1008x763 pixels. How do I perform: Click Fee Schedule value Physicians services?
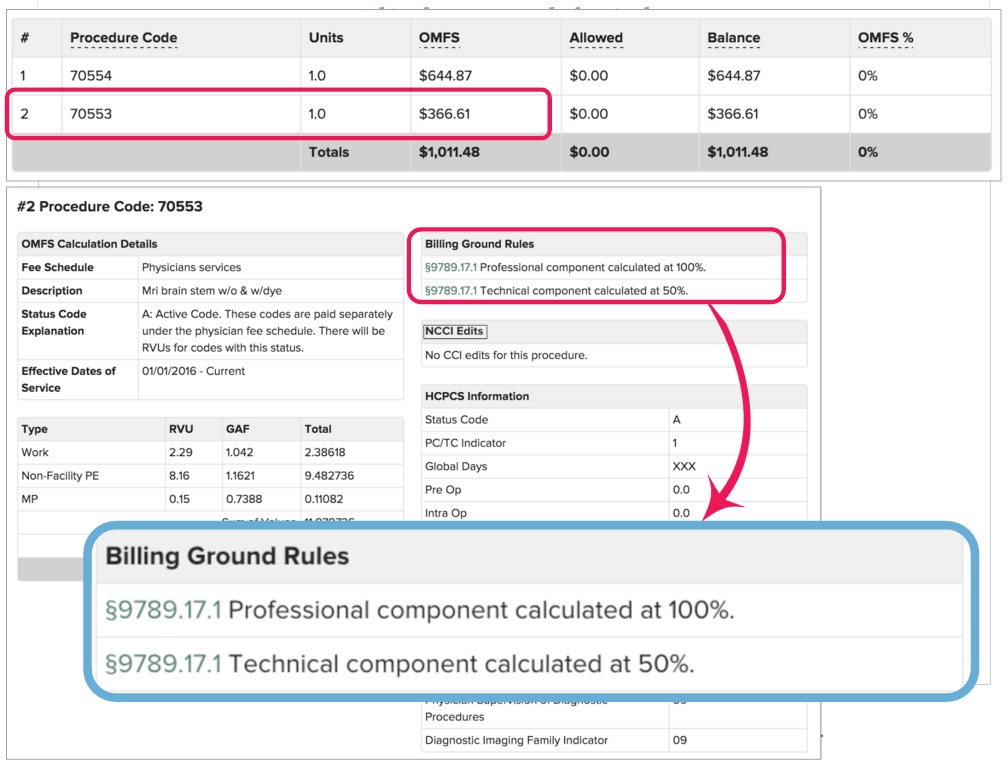coord(192,267)
